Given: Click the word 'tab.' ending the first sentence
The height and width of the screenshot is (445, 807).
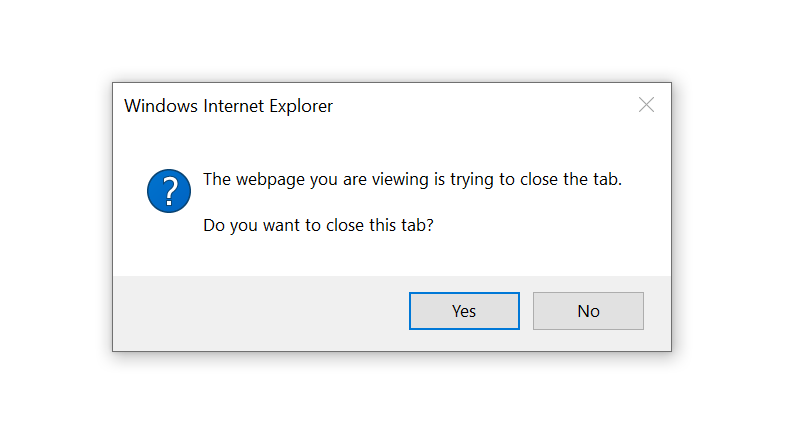Looking at the screenshot, I should [x=607, y=179].
